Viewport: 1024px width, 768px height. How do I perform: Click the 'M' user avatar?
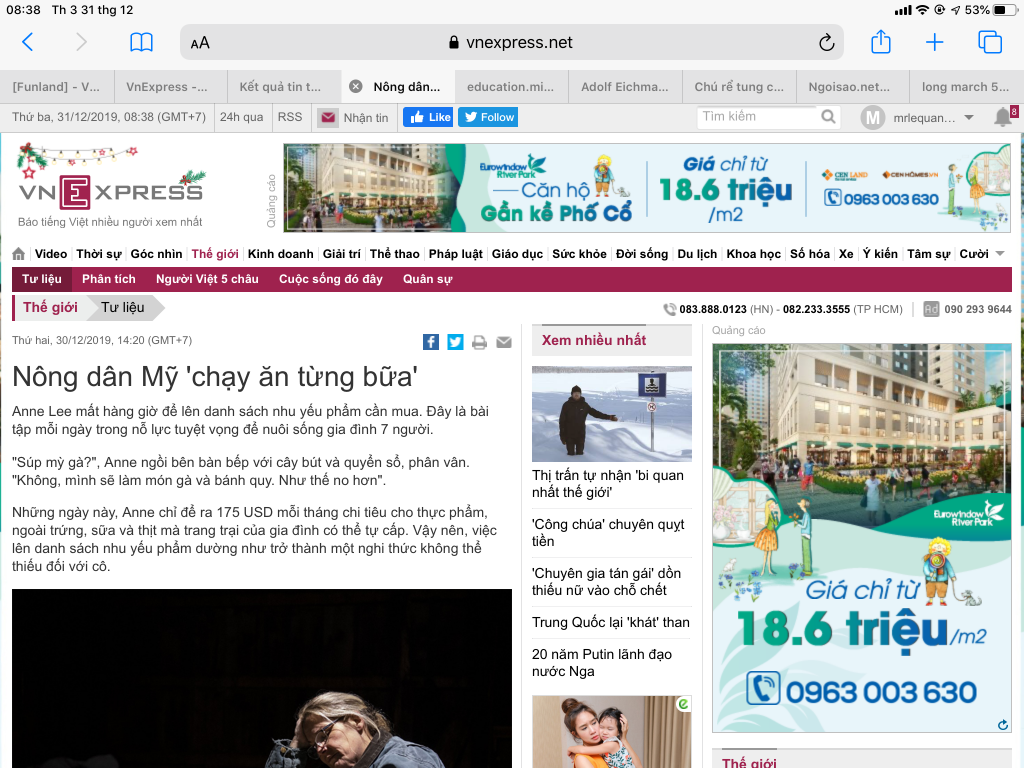(872, 118)
